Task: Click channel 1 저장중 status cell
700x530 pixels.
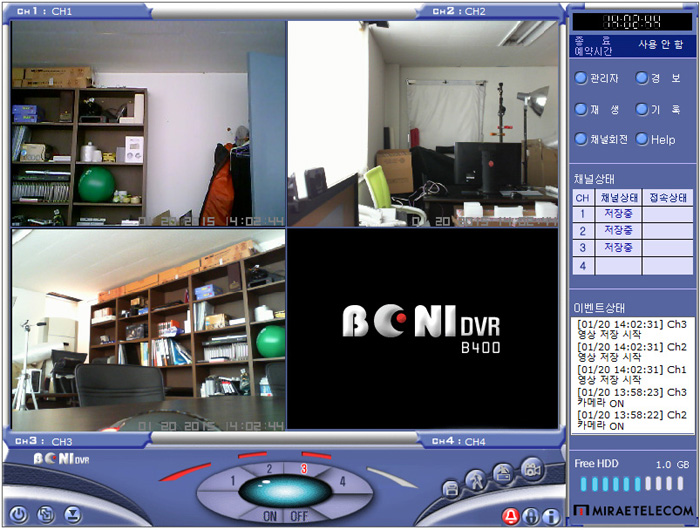Action: tap(618, 214)
